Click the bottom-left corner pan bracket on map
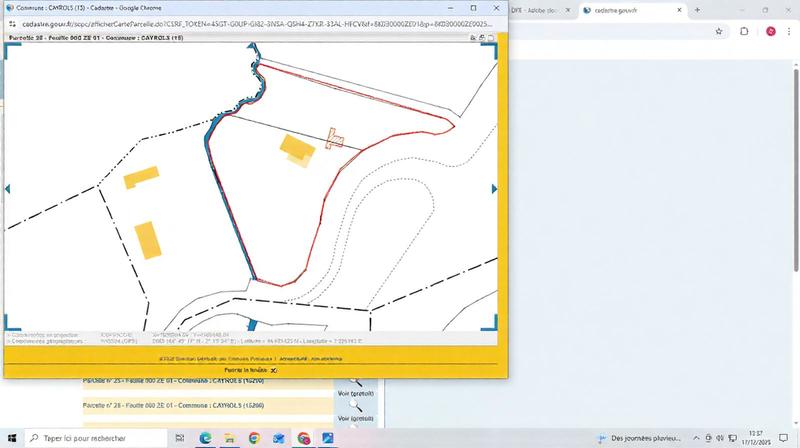This screenshot has height=448, width=800. 11,322
